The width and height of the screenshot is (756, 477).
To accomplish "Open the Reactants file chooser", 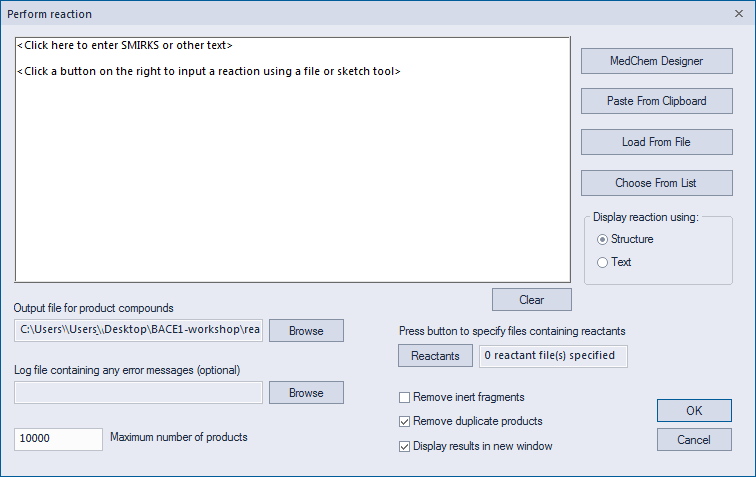I will coord(435,355).
